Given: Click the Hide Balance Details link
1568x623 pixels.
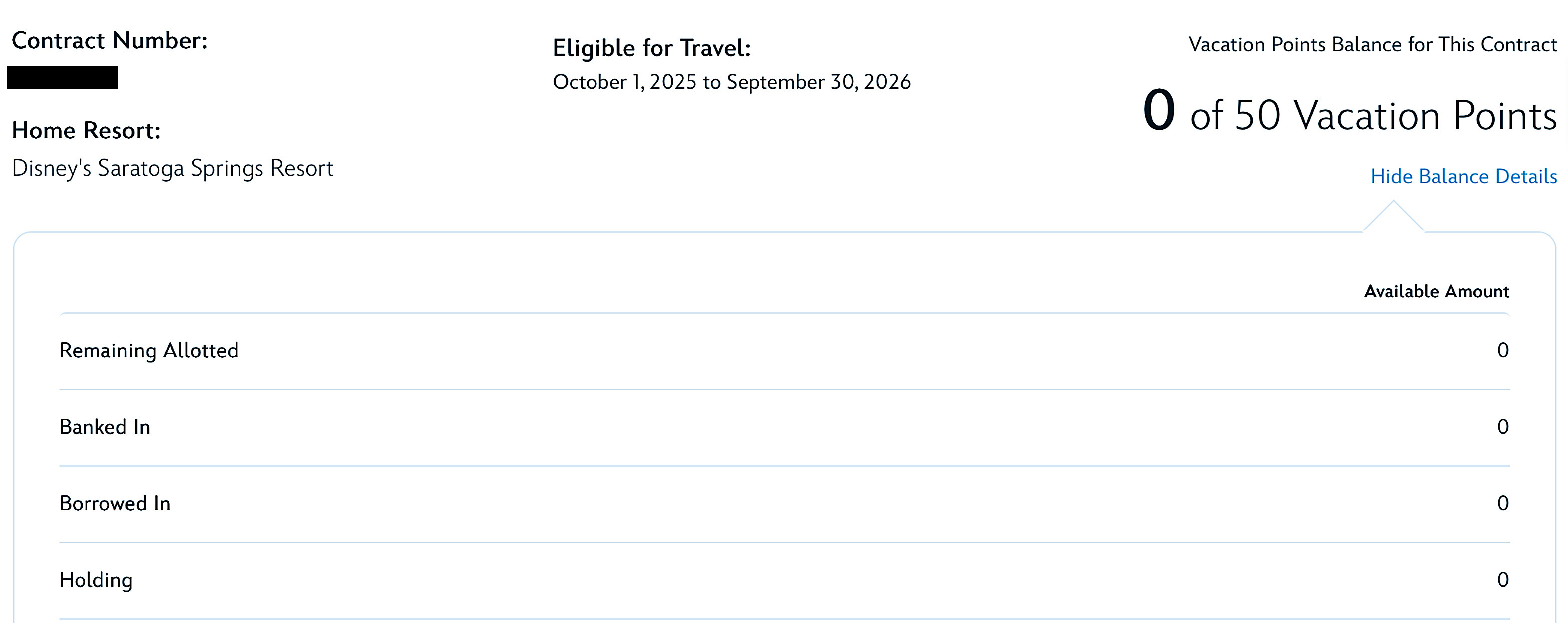Looking at the screenshot, I should (1463, 177).
